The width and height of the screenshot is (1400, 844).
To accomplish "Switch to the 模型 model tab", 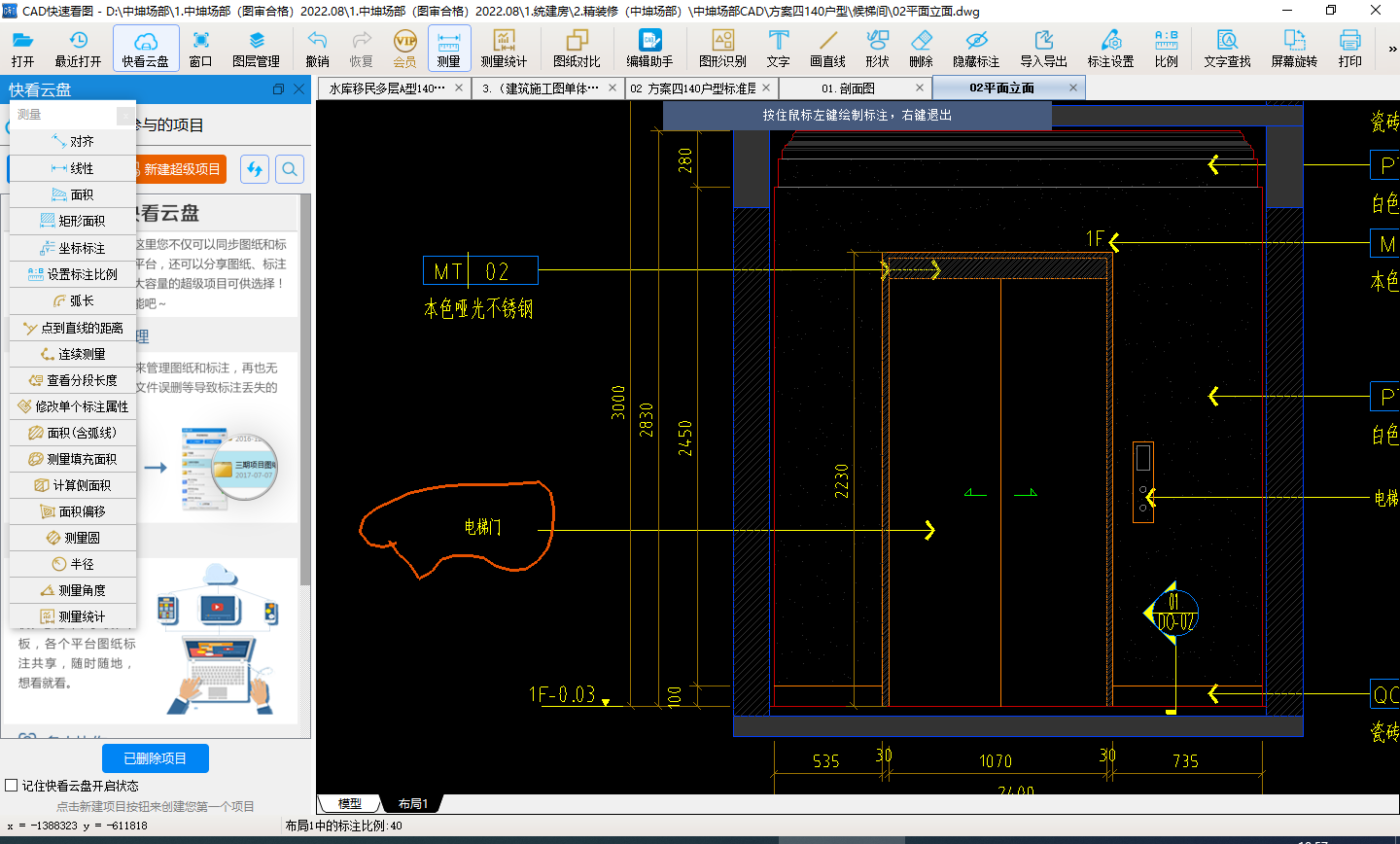I will (x=350, y=803).
